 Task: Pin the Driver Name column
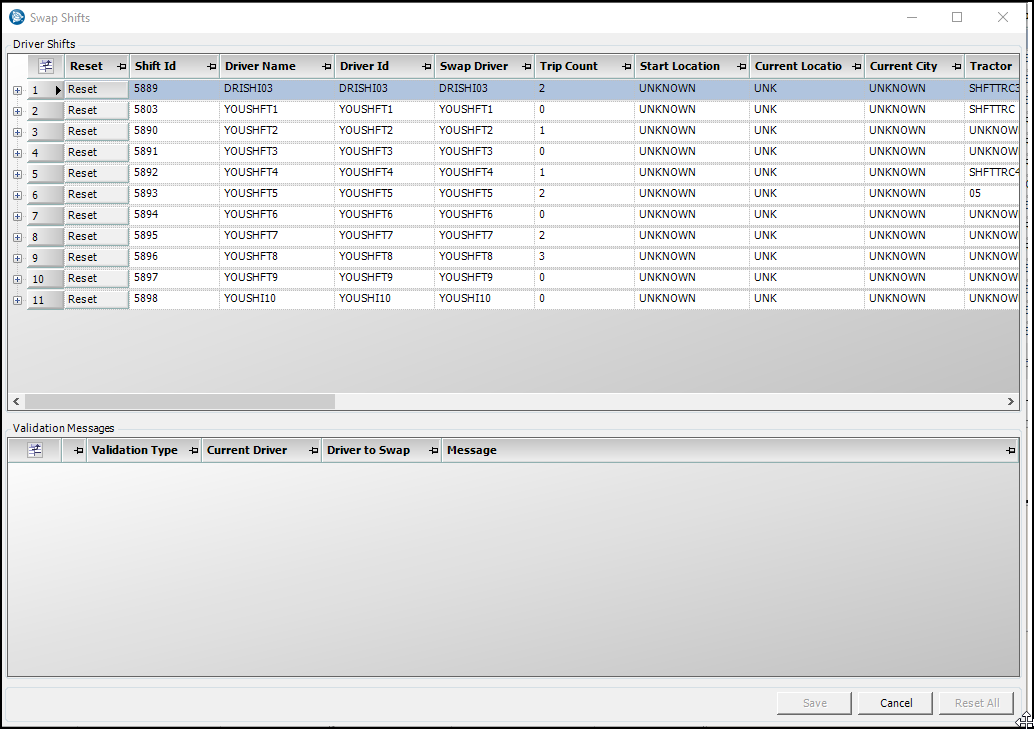point(326,67)
